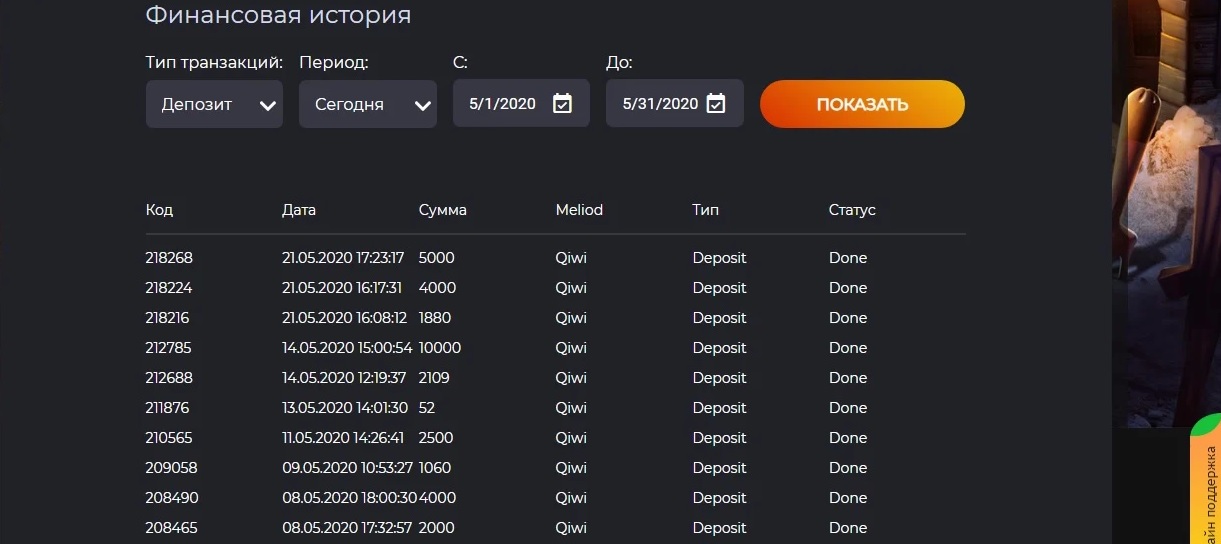Click the Код column header
Image resolution: width=1221 pixels, height=544 pixels.
click(159, 210)
